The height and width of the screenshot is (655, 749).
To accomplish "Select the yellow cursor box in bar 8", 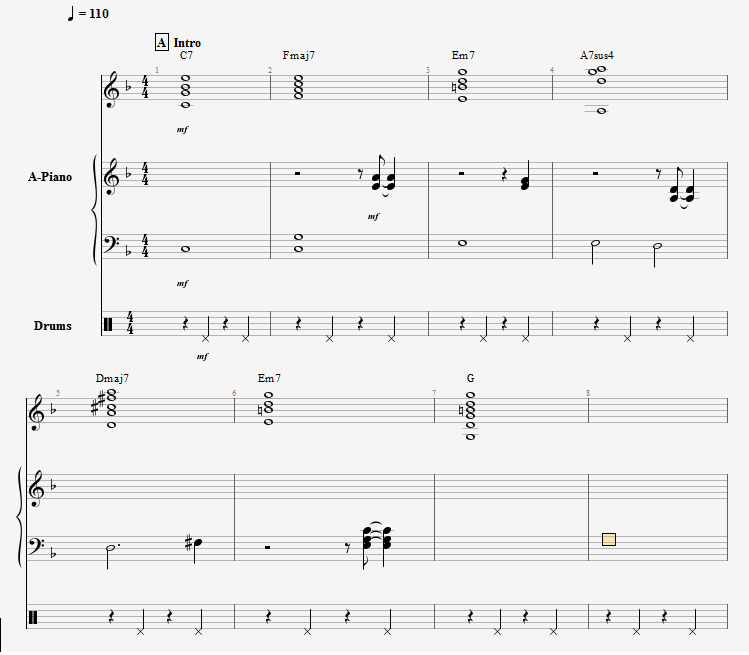I will pos(609,539).
